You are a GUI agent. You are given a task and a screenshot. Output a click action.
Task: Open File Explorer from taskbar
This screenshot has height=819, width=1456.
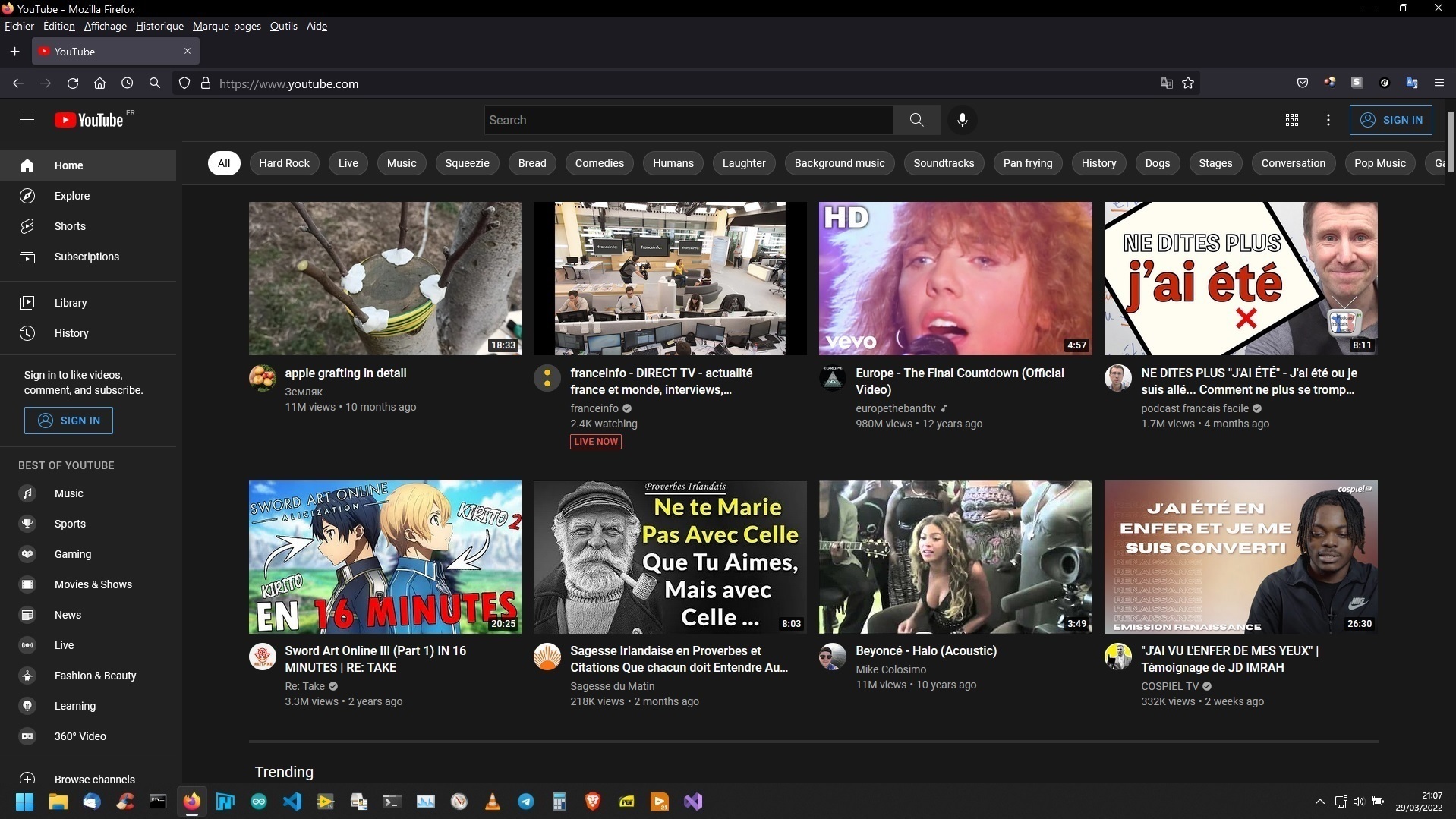tap(58, 802)
